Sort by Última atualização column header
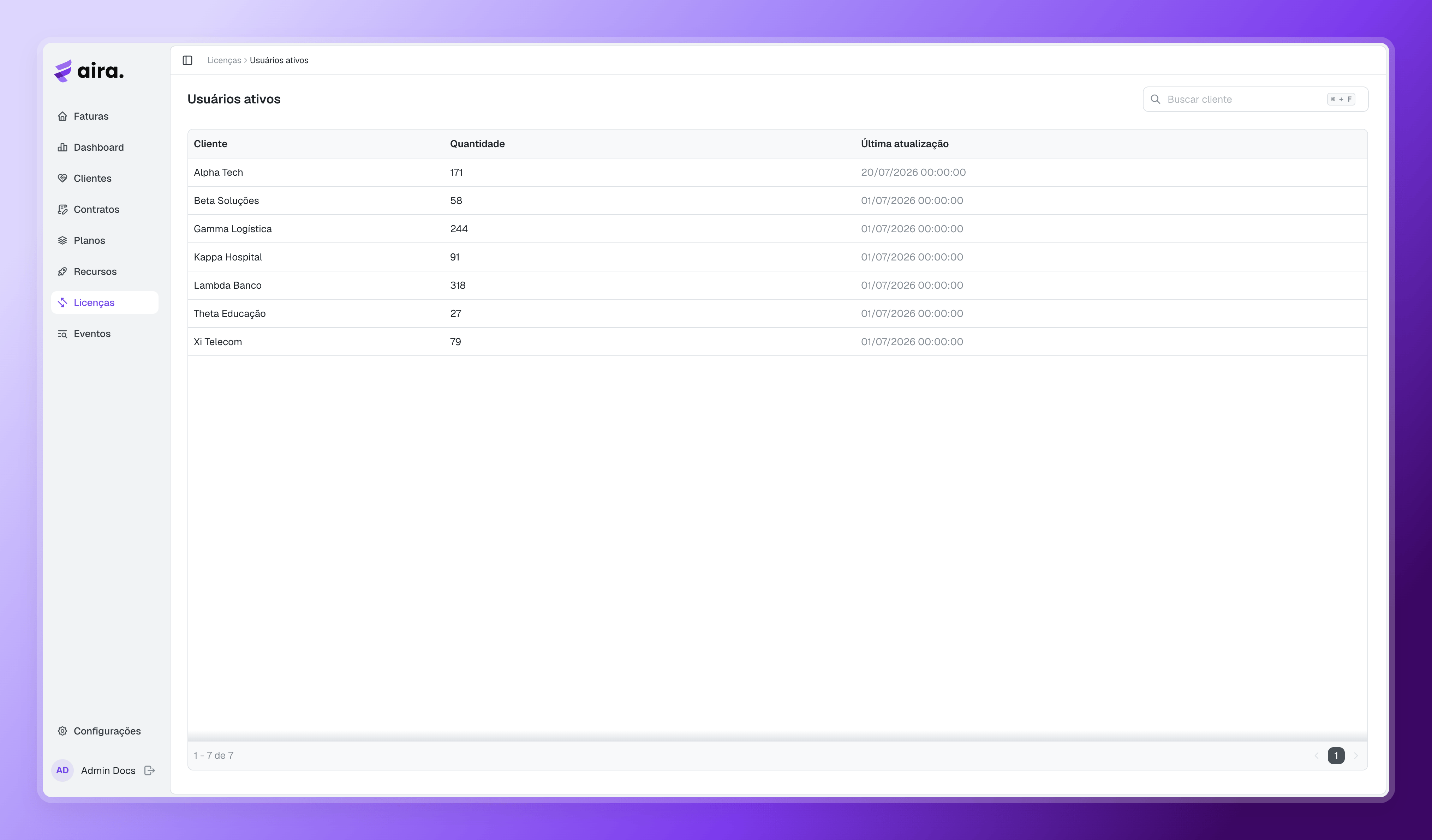 (905, 144)
